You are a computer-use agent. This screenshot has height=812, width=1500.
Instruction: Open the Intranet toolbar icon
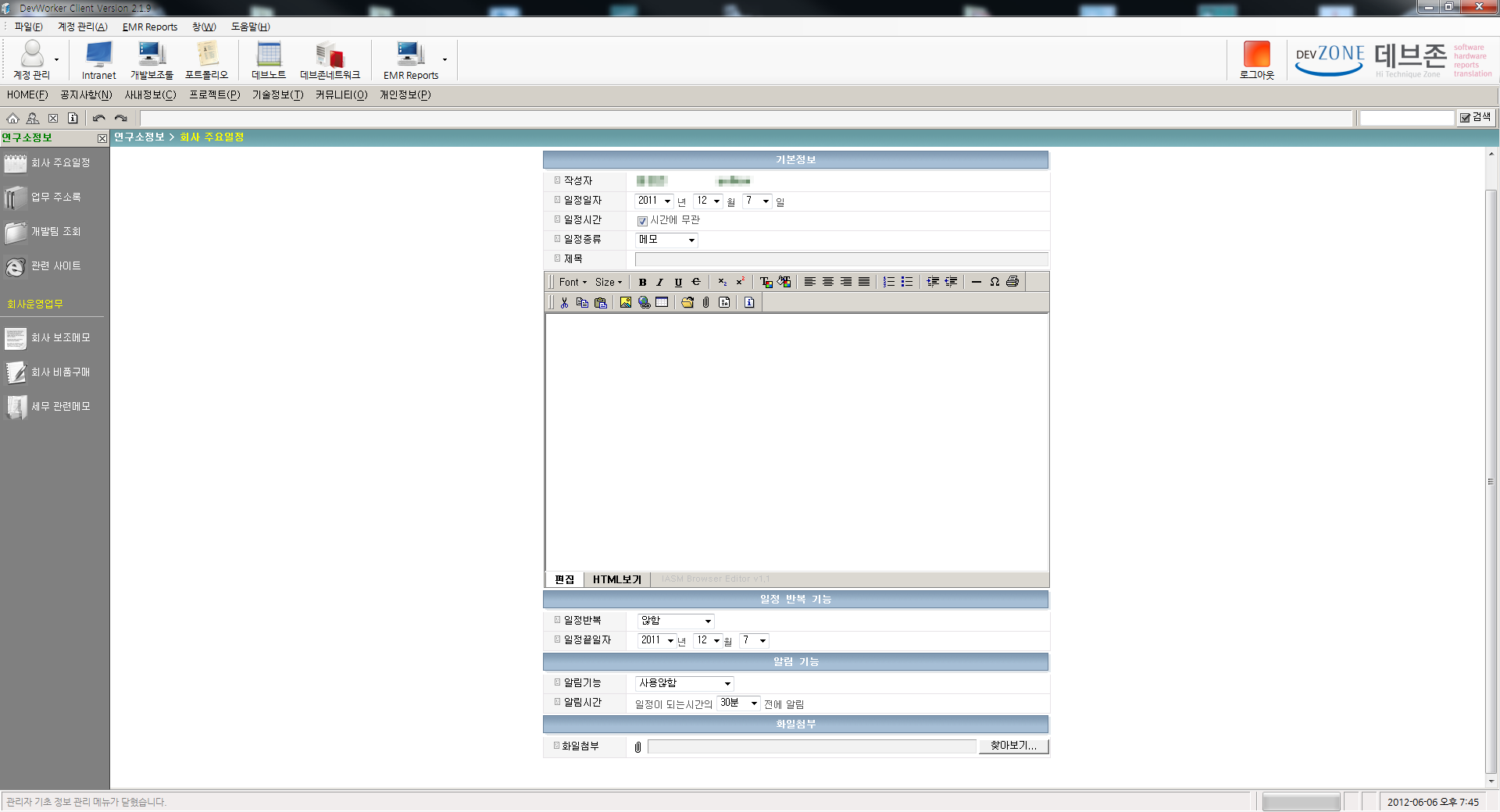98,60
